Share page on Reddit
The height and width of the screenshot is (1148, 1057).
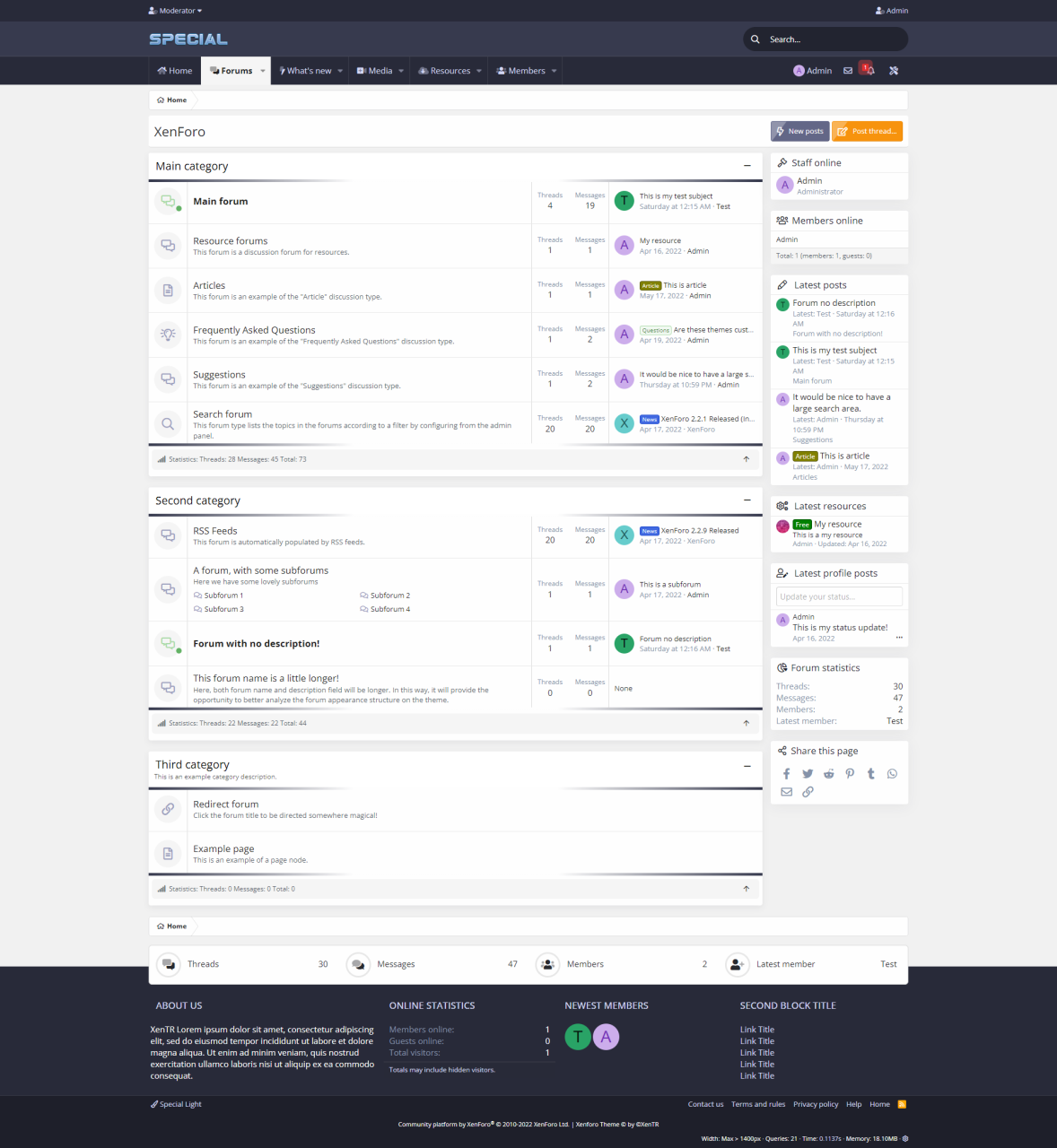click(x=828, y=774)
